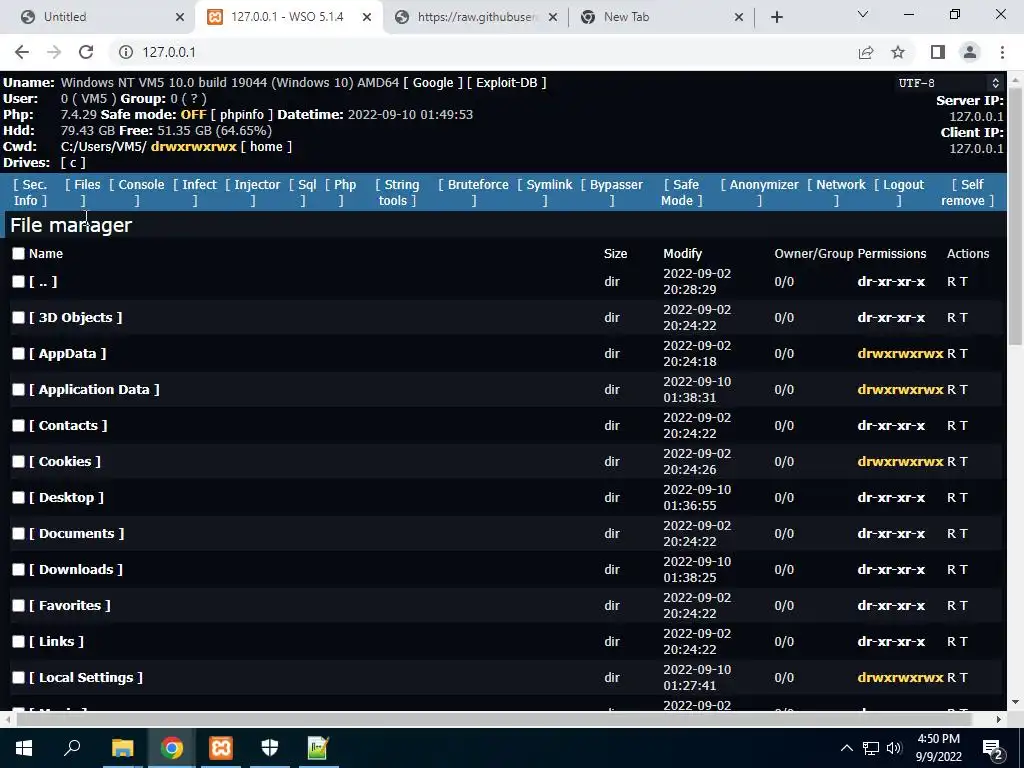This screenshot has width=1024, height=768.
Task: Share this page using the share icon
Action: tap(866, 52)
